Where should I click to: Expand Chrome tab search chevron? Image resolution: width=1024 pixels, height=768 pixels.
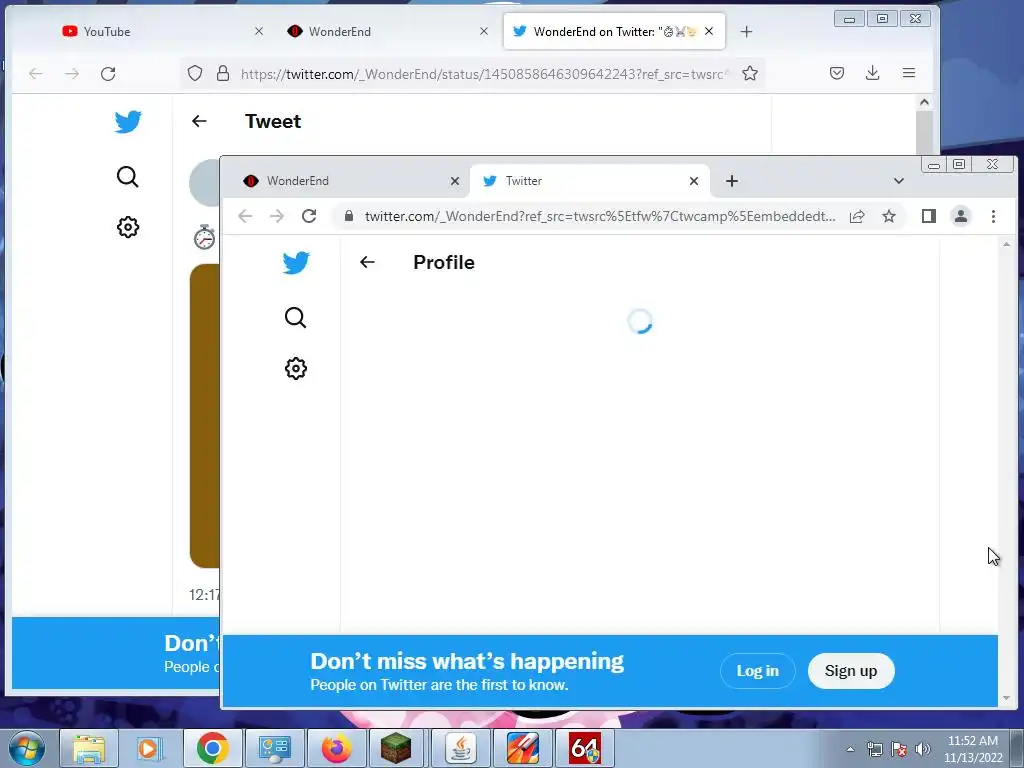tap(899, 181)
